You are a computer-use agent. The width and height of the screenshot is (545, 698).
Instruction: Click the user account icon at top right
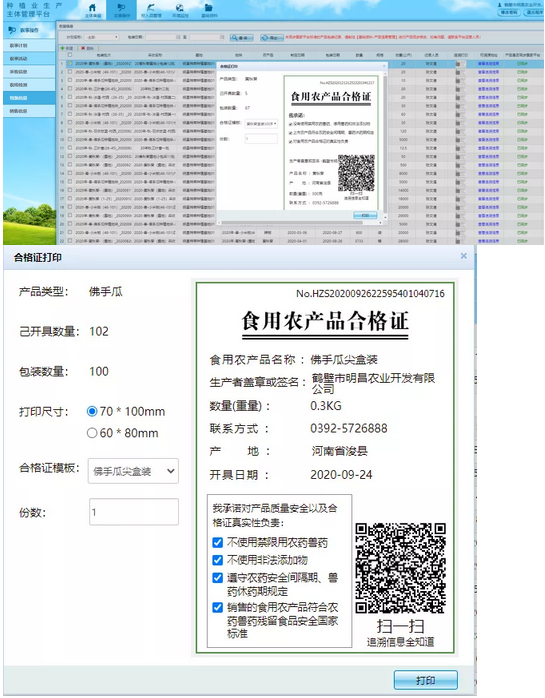pos(500,5)
